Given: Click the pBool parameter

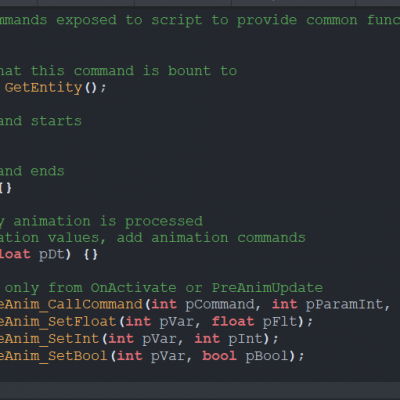Looking at the screenshot, I should 266,356.
